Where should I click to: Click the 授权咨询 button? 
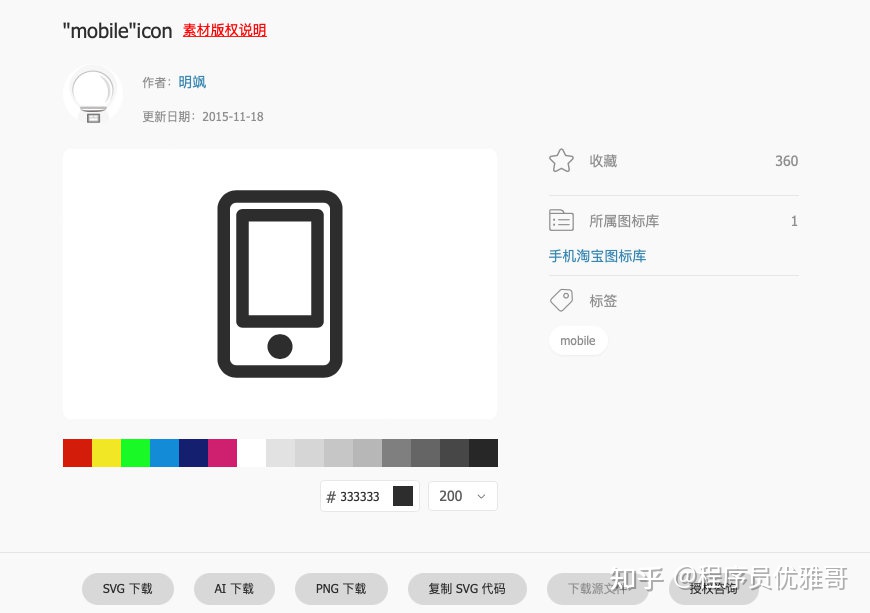[x=714, y=589]
